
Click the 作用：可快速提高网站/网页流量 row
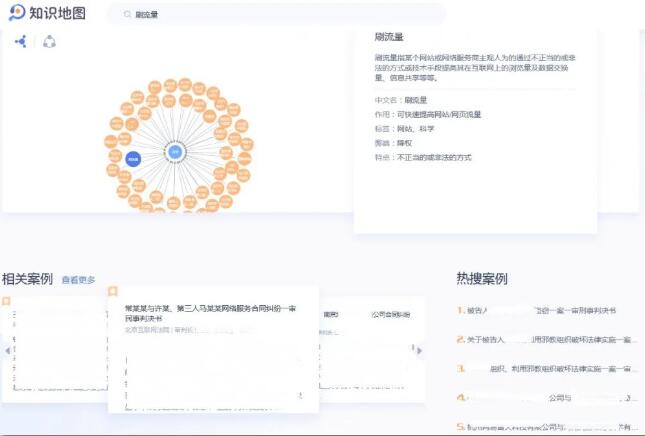click(x=428, y=114)
